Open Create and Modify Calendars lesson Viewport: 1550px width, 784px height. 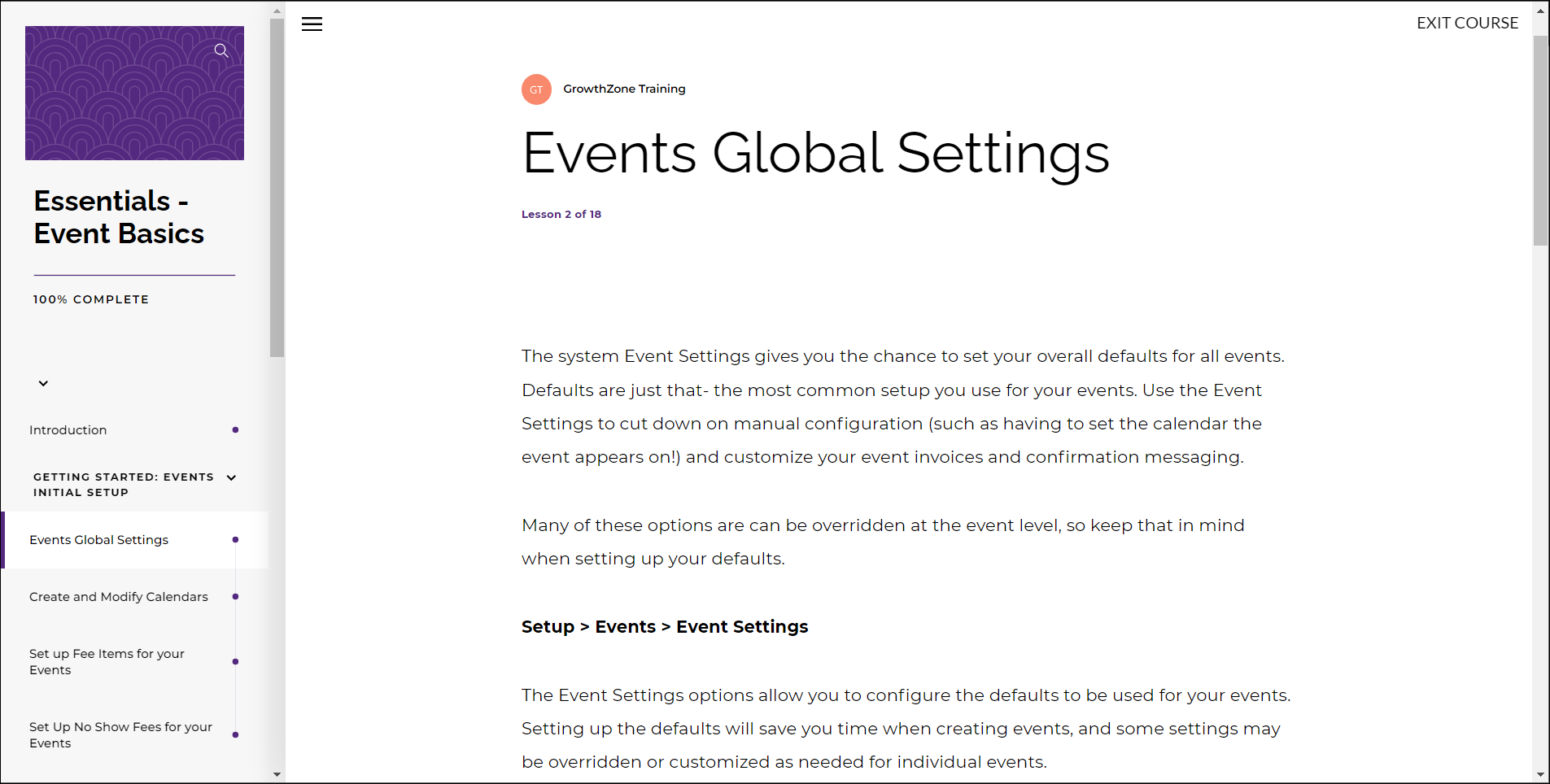point(119,597)
